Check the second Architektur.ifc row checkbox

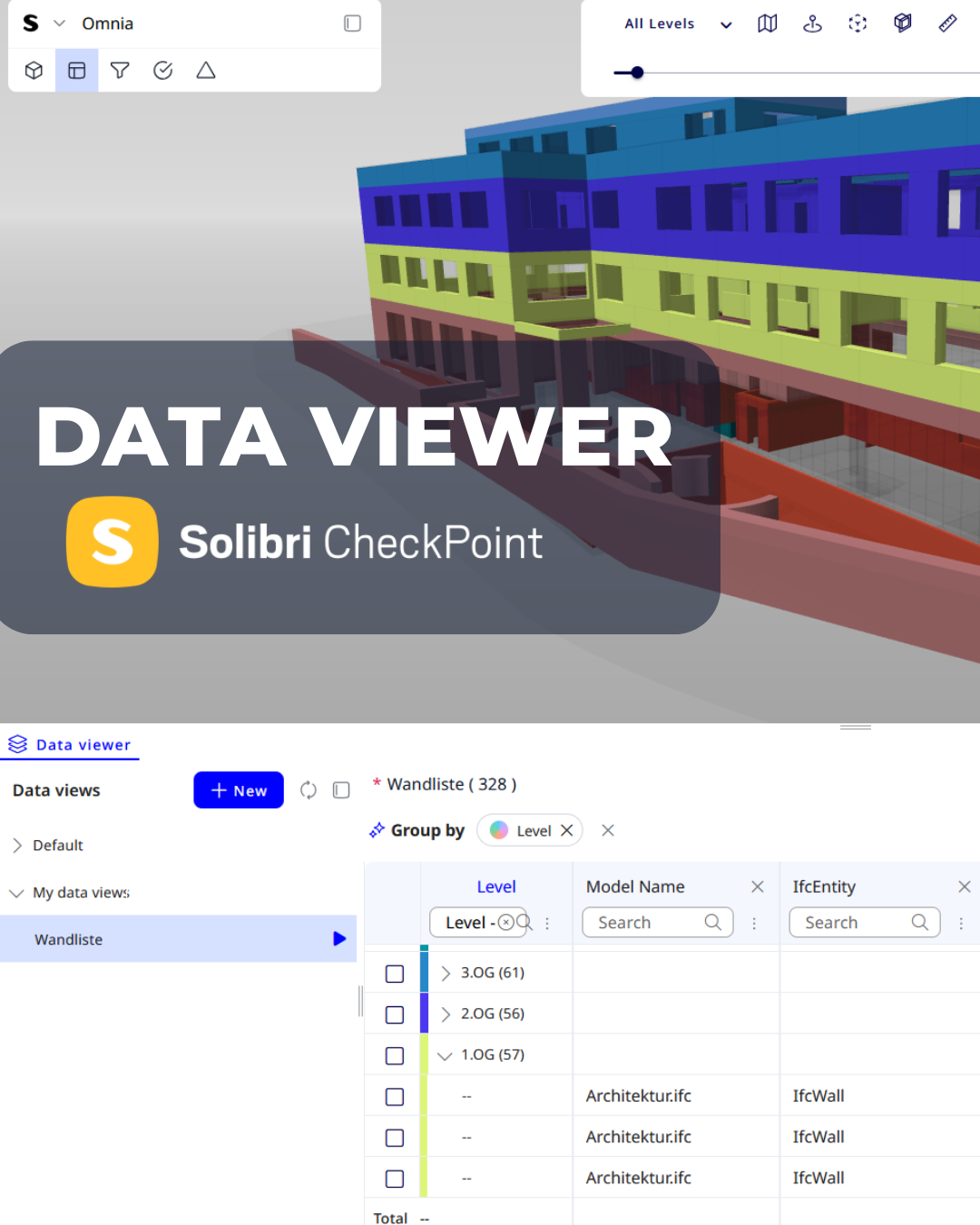pyautogui.click(x=395, y=1137)
